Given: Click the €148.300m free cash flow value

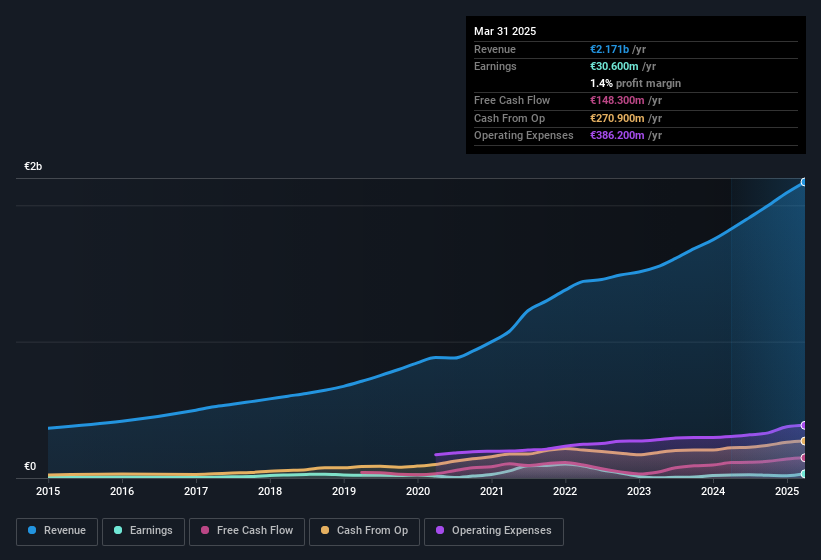Looking at the screenshot, I should click(x=617, y=100).
